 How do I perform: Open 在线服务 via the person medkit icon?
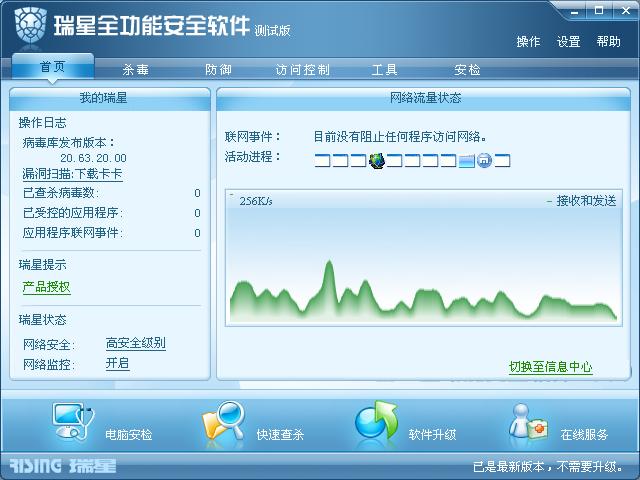(528, 422)
